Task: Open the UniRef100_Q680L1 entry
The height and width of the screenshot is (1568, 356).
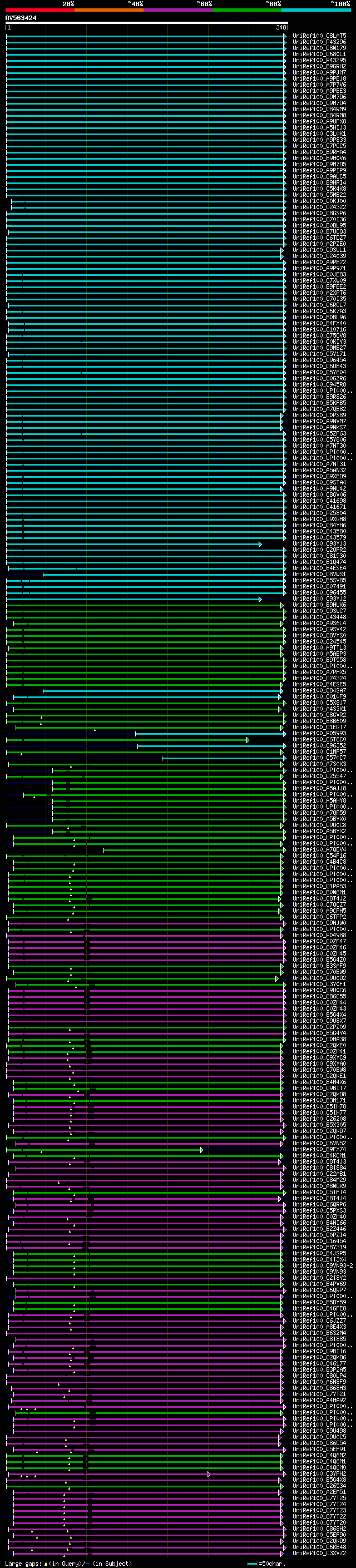Action: coord(319,54)
